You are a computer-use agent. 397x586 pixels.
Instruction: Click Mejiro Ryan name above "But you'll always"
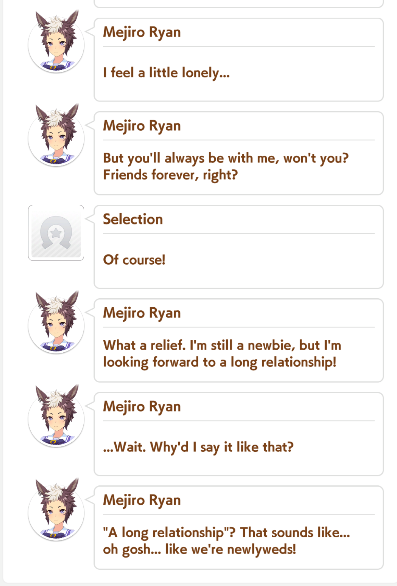pyautogui.click(x=142, y=126)
